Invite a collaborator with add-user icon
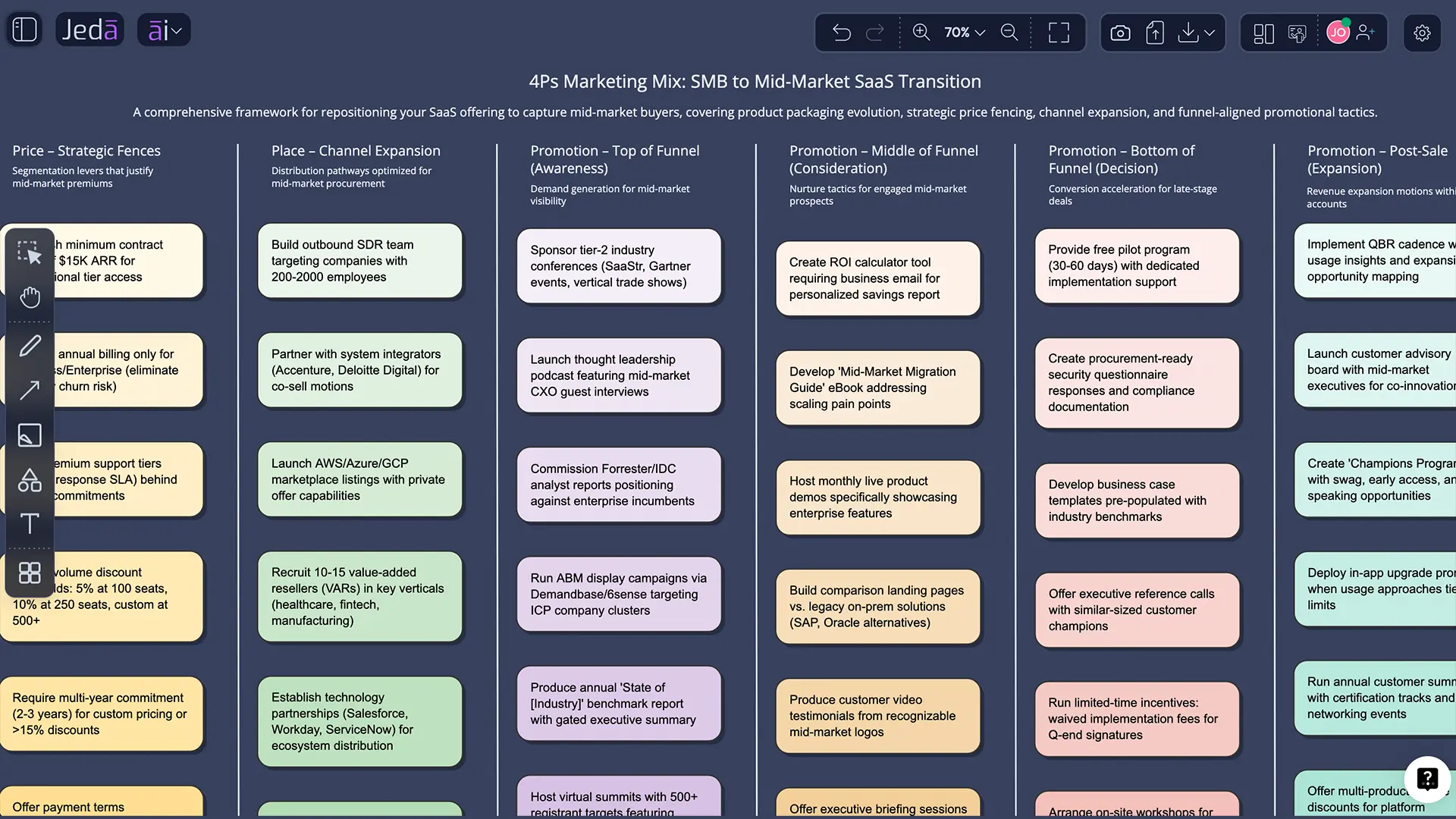Screen dimensions: 1456x819 pos(1366,32)
